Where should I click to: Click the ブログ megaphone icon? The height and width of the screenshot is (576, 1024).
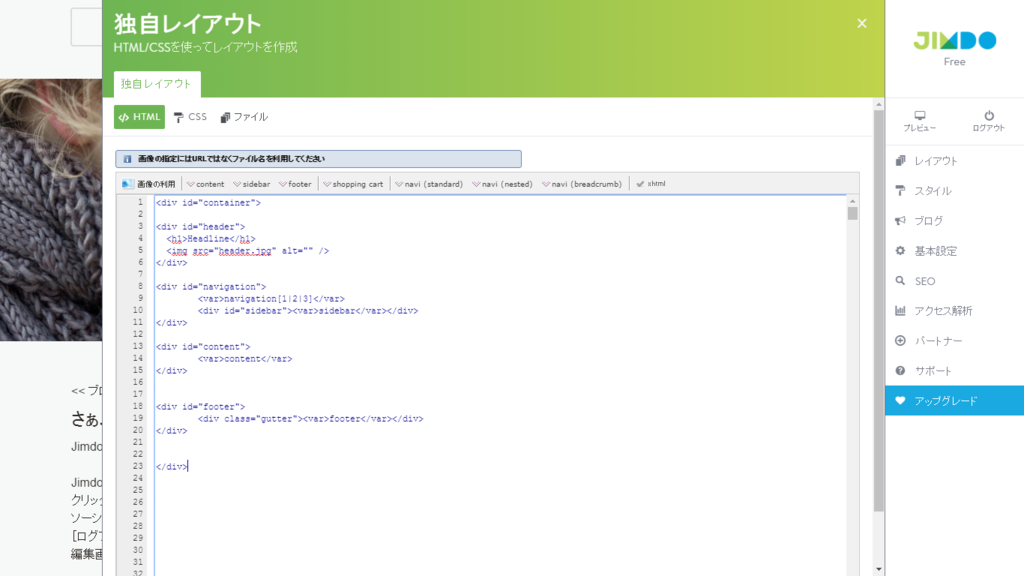[901, 221]
